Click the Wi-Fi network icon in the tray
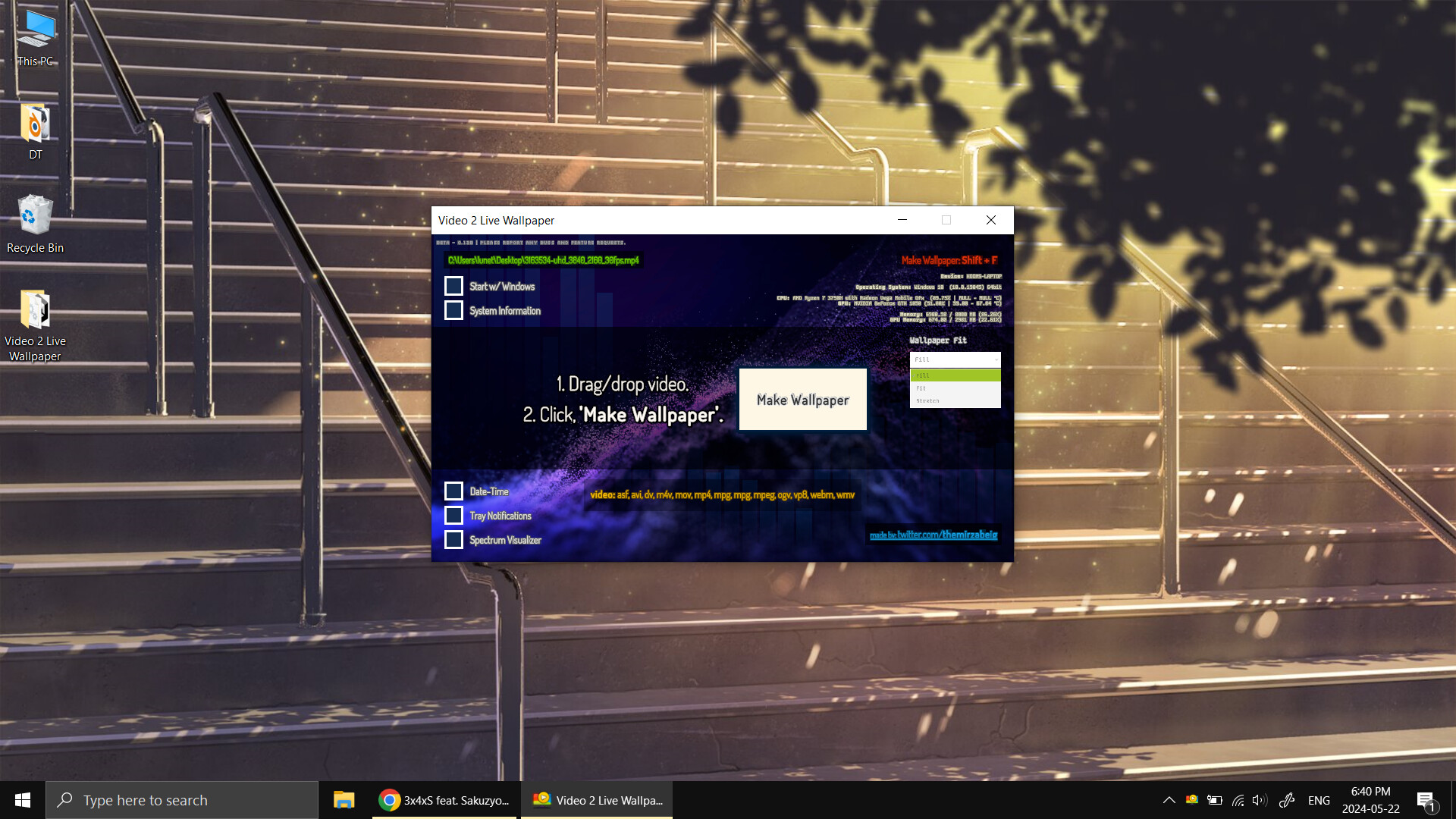 tap(1237, 800)
